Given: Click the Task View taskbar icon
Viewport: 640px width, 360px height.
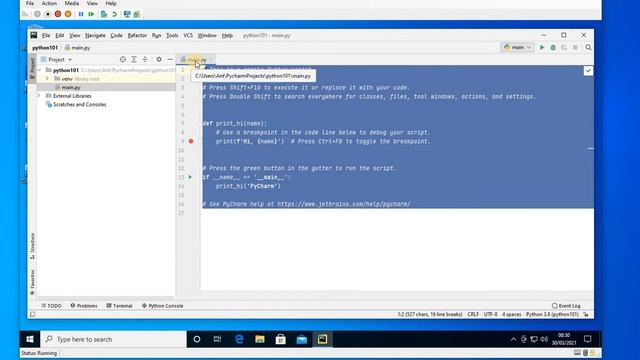Looking at the screenshot, I should [218, 339].
